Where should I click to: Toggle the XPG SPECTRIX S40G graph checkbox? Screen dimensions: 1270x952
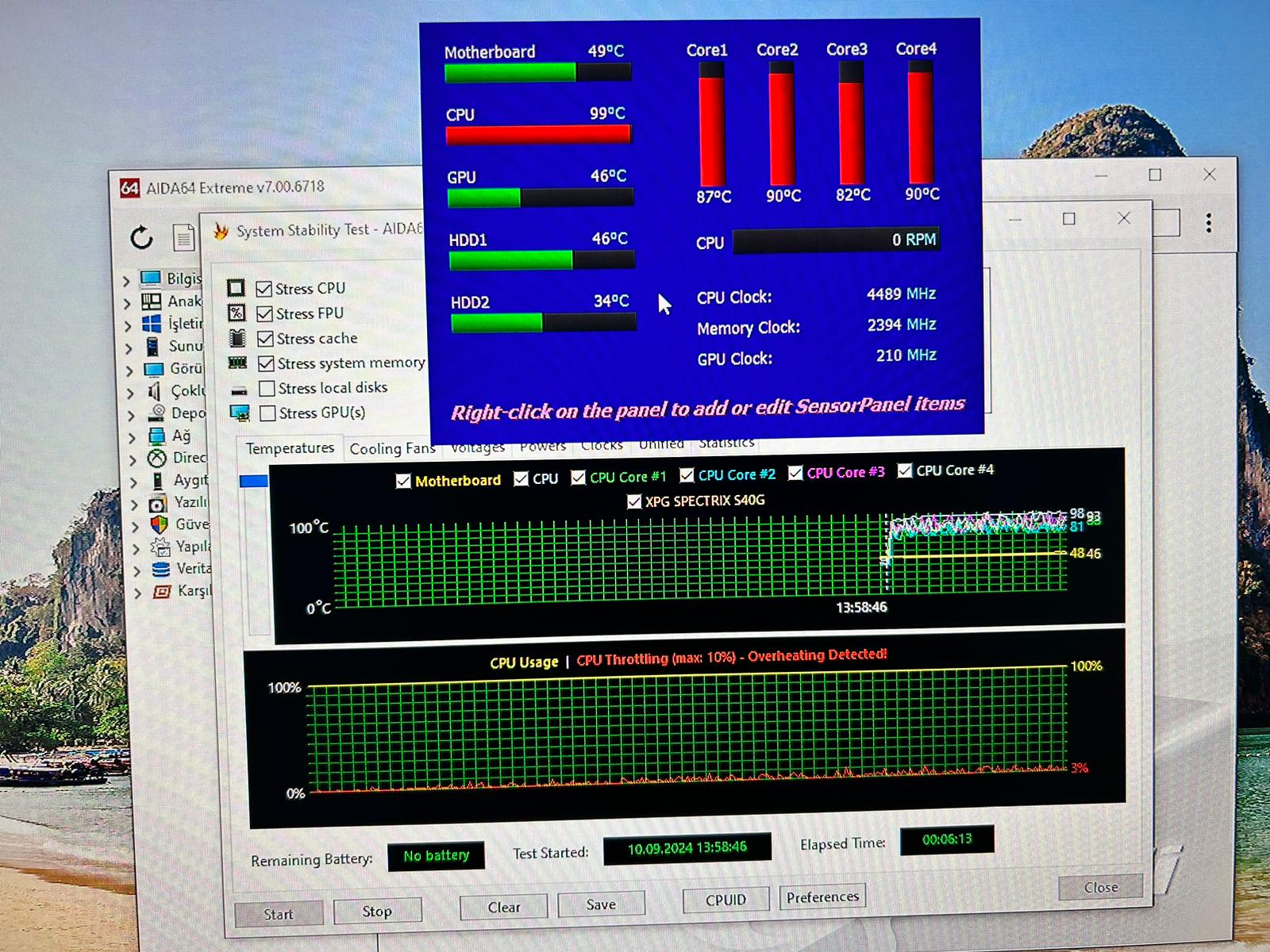point(634,501)
